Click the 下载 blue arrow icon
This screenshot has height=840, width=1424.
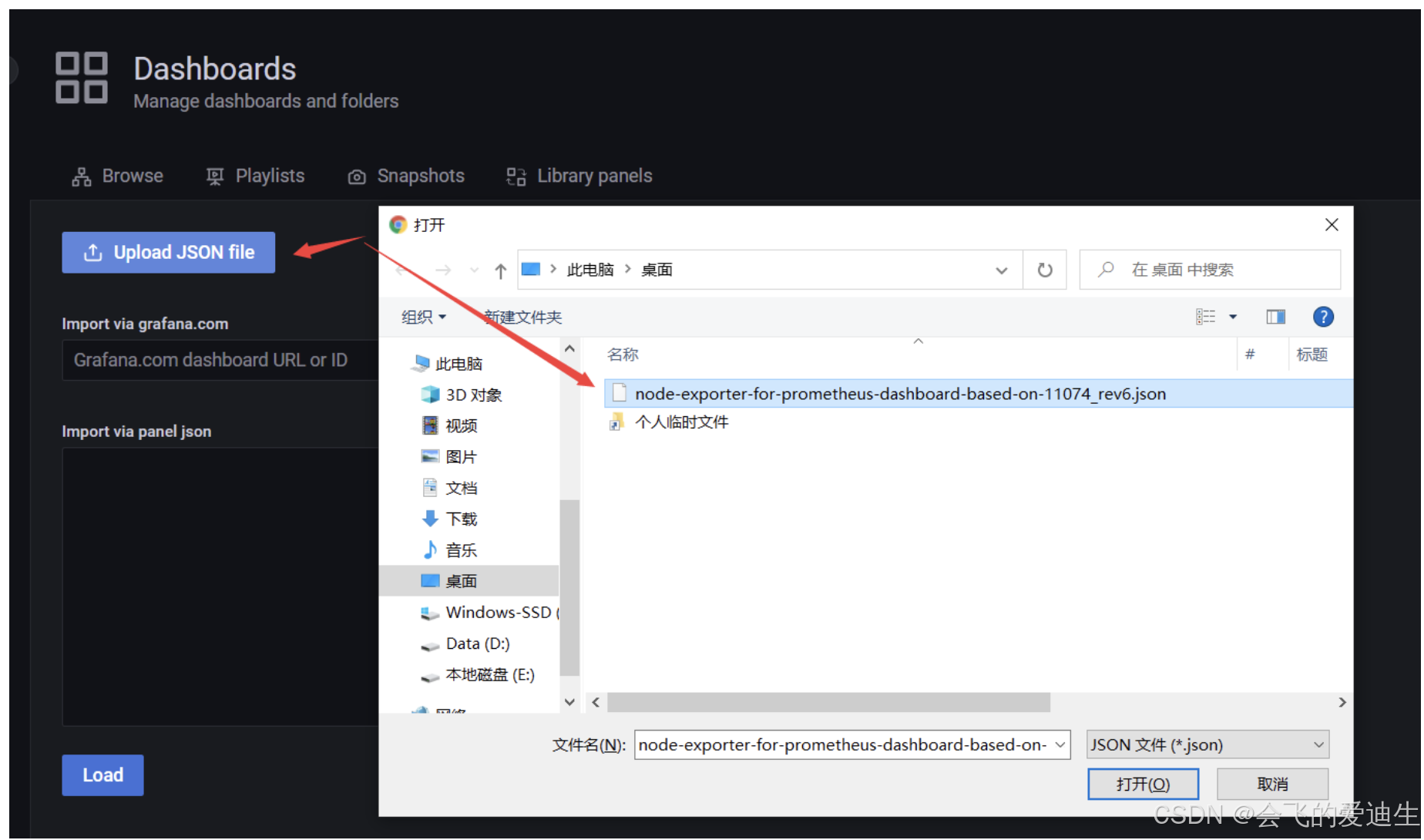(x=430, y=519)
